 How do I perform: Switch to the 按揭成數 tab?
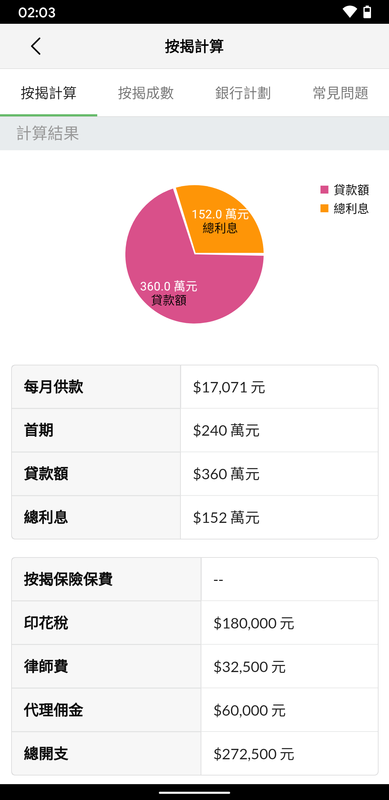click(x=145, y=93)
